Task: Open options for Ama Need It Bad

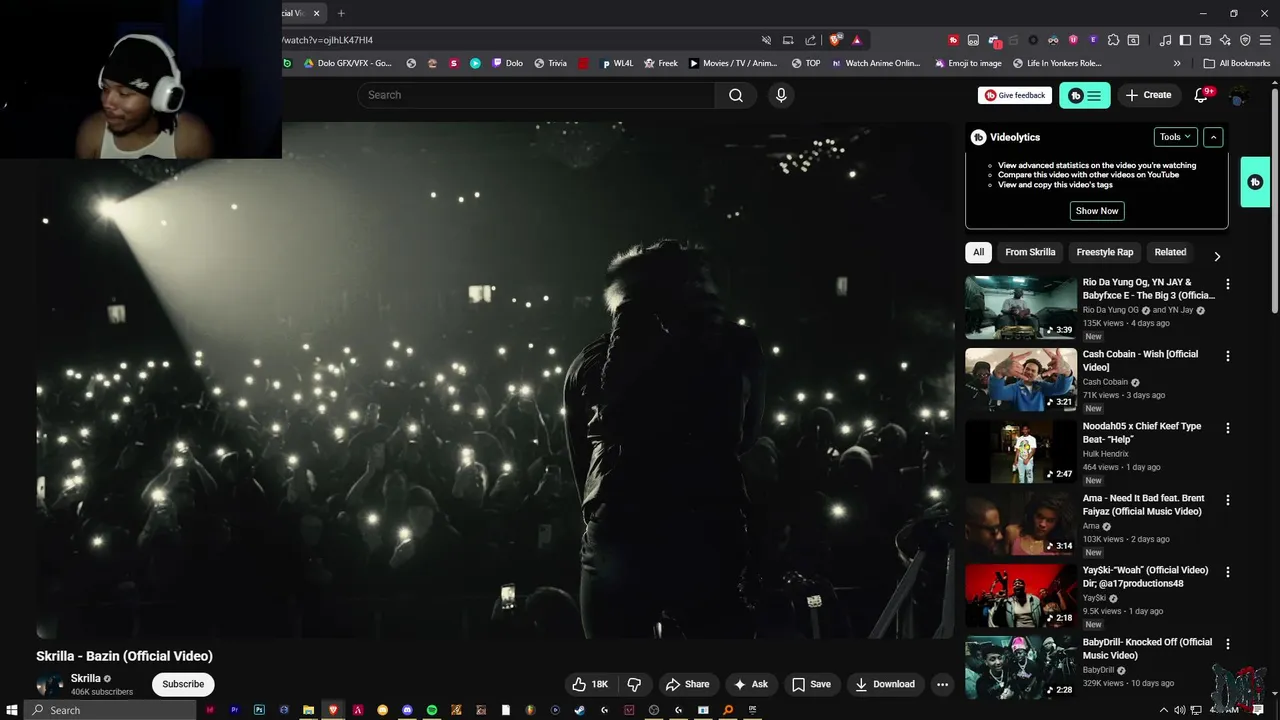Action: coord(1228,500)
